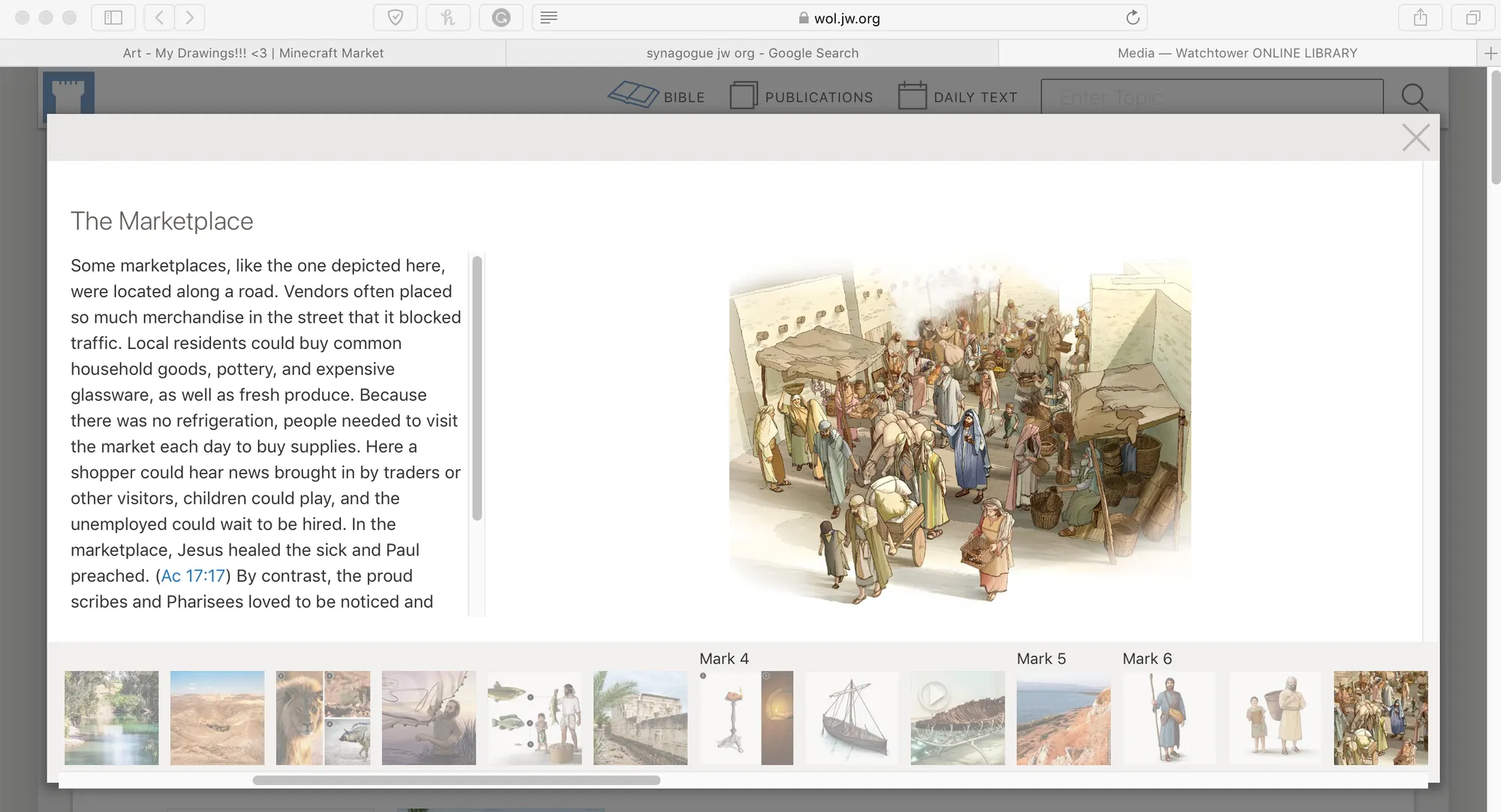
Task: Click the Enter Topic search field
Action: pos(1211,98)
